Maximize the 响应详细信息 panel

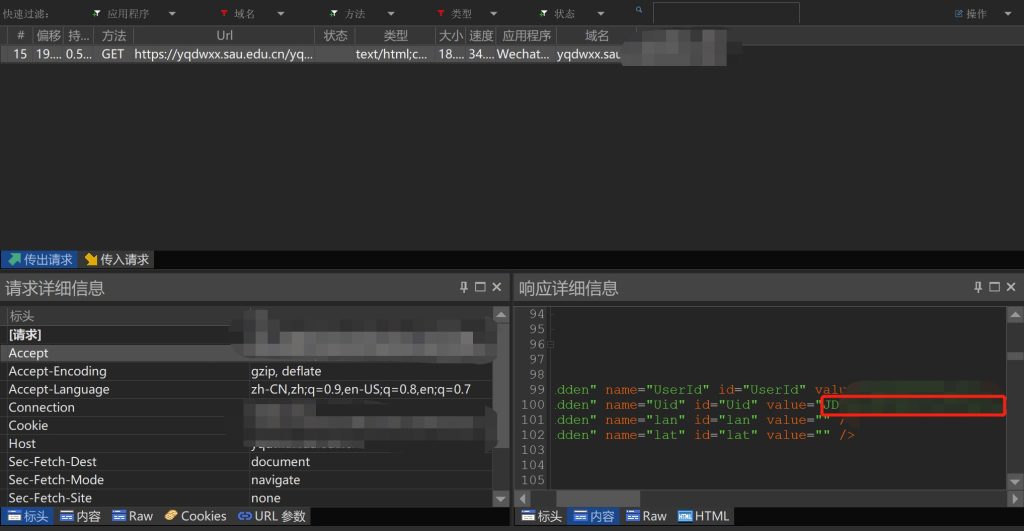(994, 288)
